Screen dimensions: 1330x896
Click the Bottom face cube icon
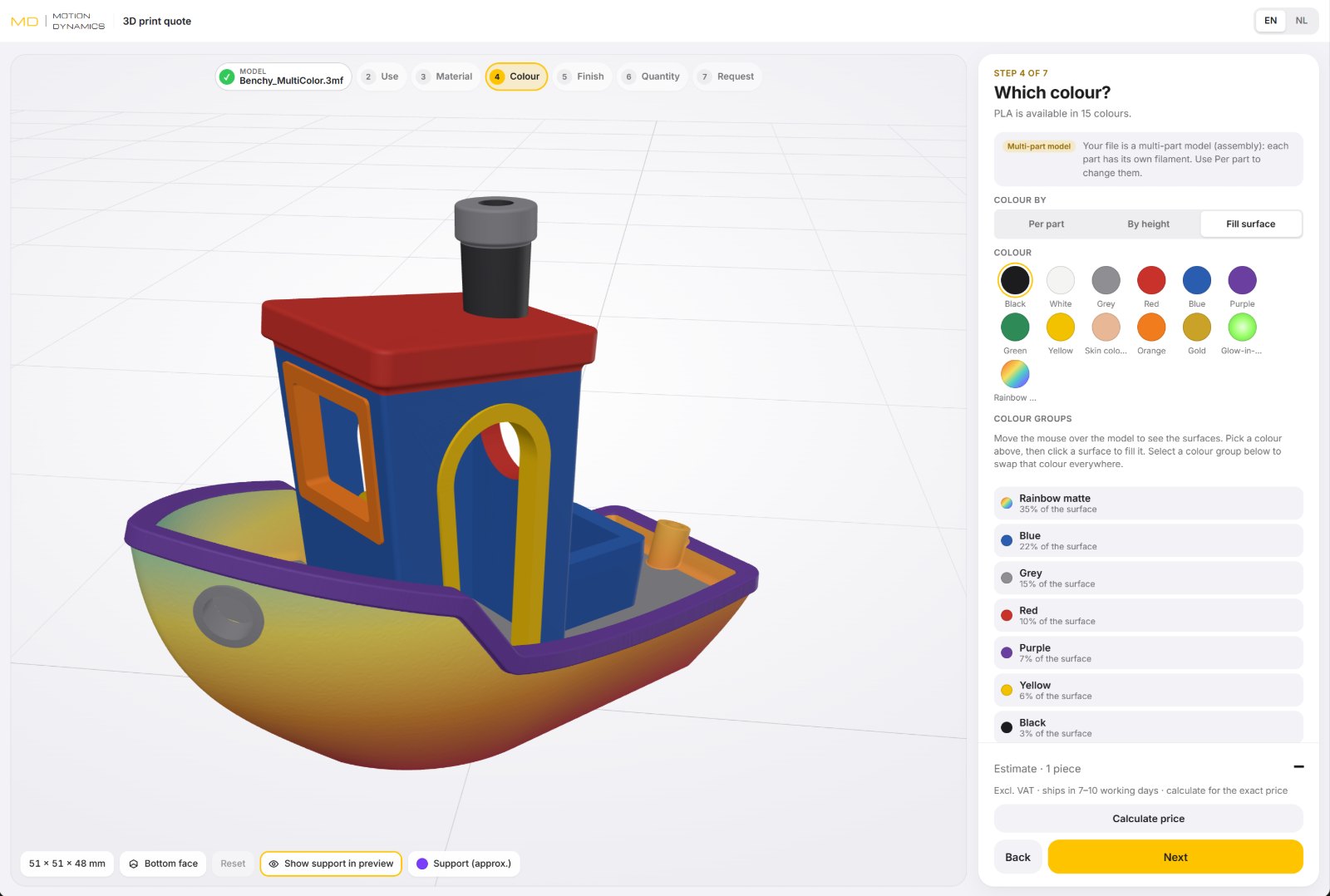click(x=134, y=864)
